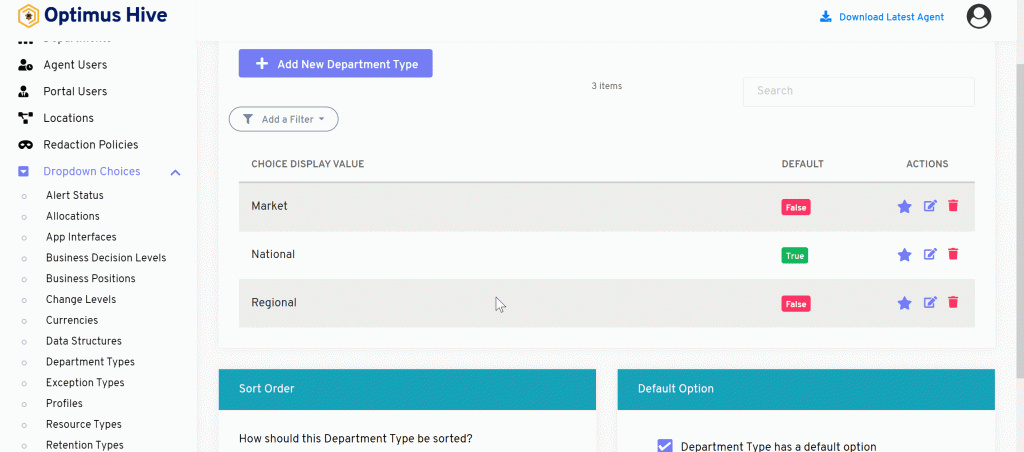1024x452 pixels.
Task: Select Currencies under Dropdown Choices
Action: point(72,321)
